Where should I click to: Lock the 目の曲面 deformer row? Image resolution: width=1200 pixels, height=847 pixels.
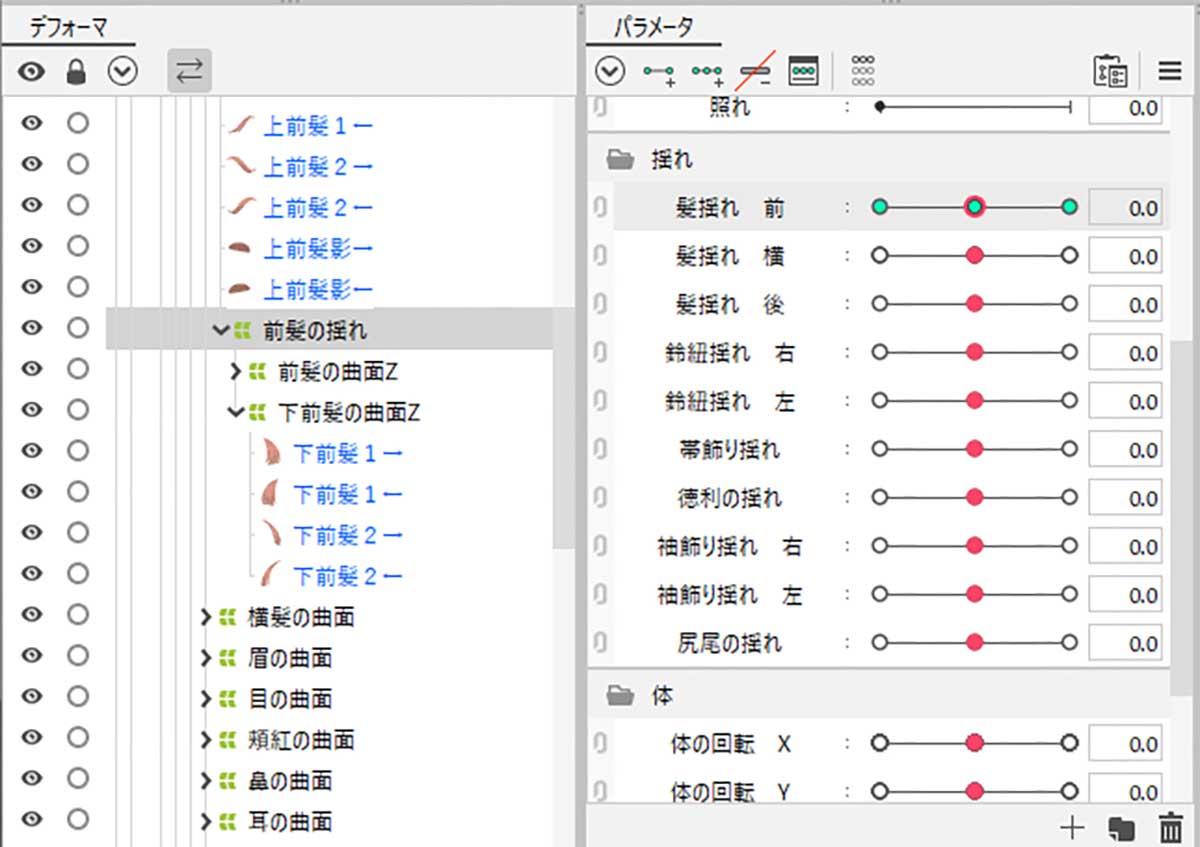click(77, 698)
